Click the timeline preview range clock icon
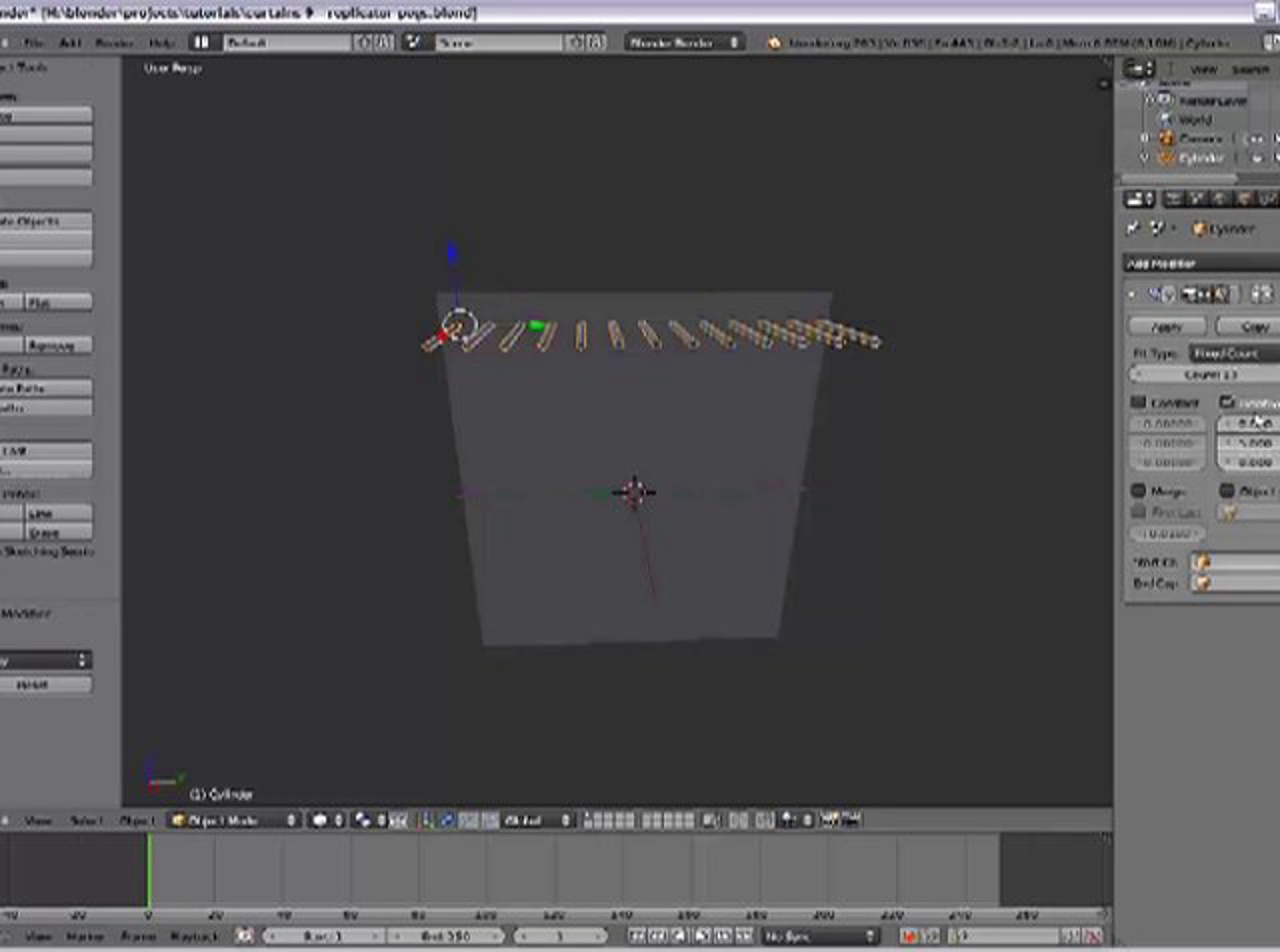The height and width of the screenshot is (952, 1280). point(245,936)
